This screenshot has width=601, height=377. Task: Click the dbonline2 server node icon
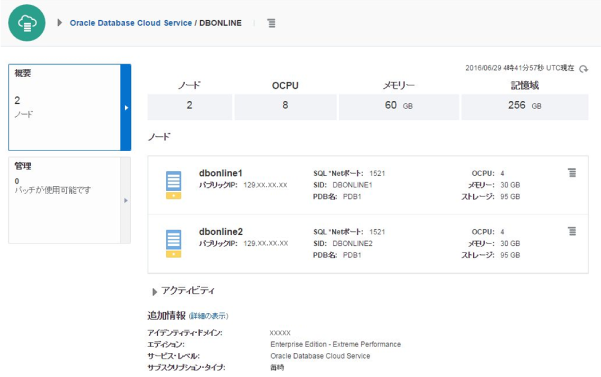coord(174,244)
